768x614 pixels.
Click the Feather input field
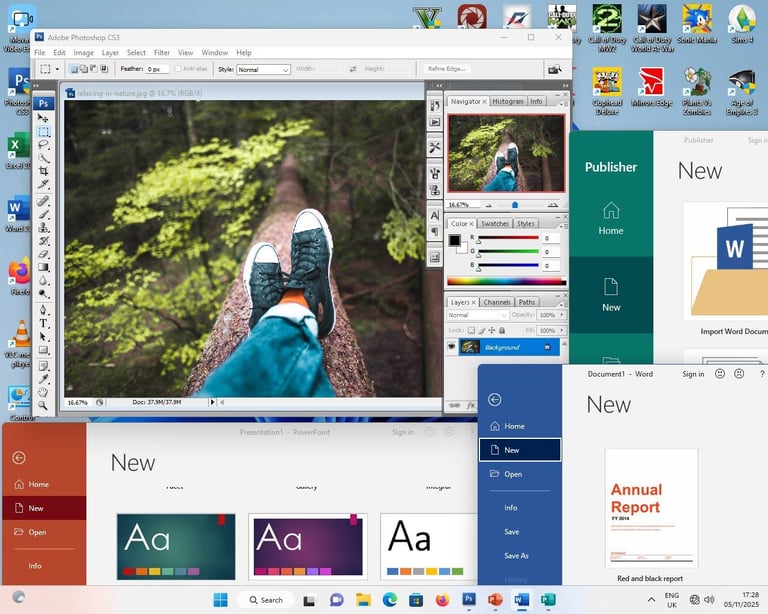point(157,69)
